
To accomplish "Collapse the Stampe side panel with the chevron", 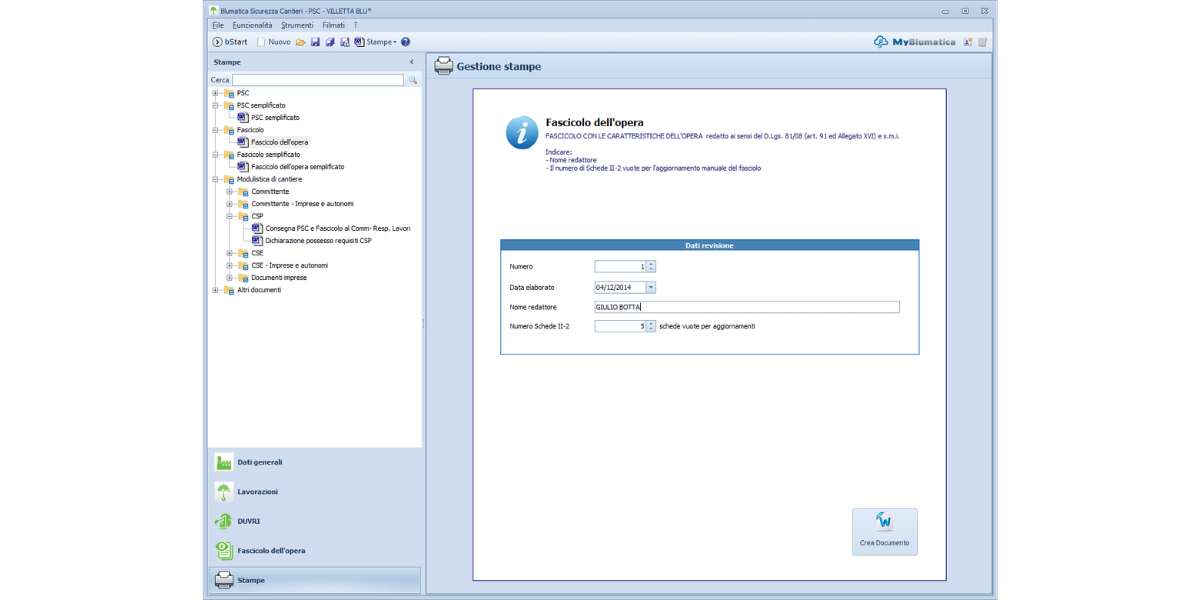I will click(412, 62).
